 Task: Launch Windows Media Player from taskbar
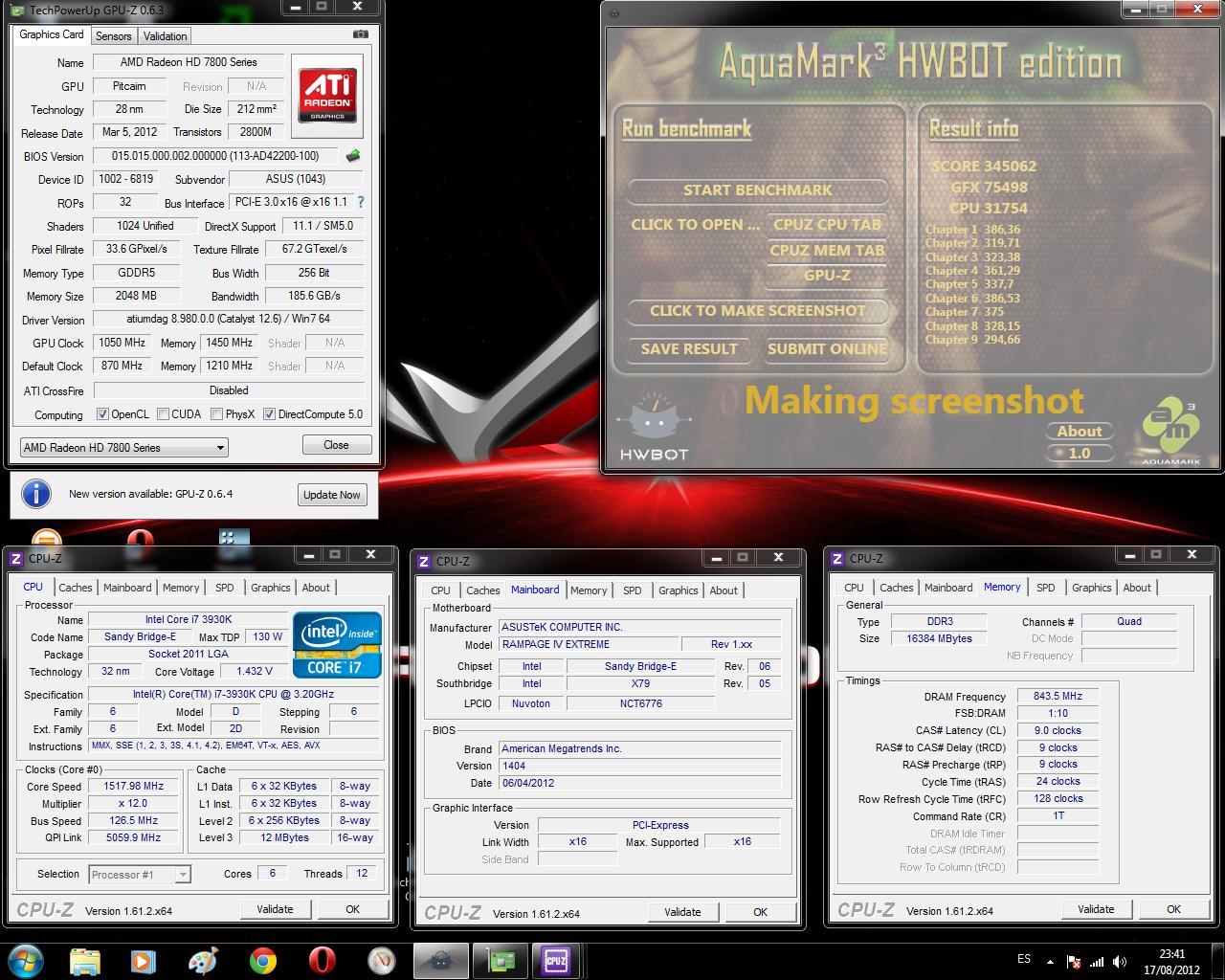tap(144, 961)
